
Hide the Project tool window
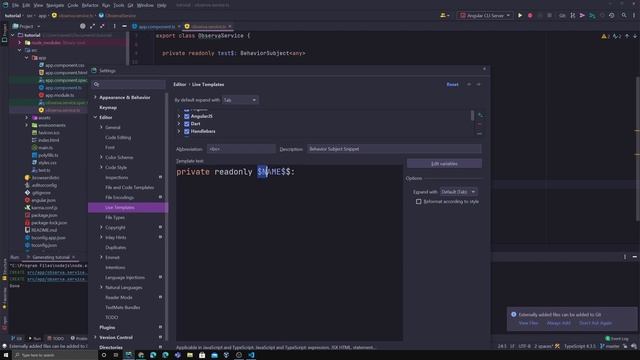(x=124, y=26)
